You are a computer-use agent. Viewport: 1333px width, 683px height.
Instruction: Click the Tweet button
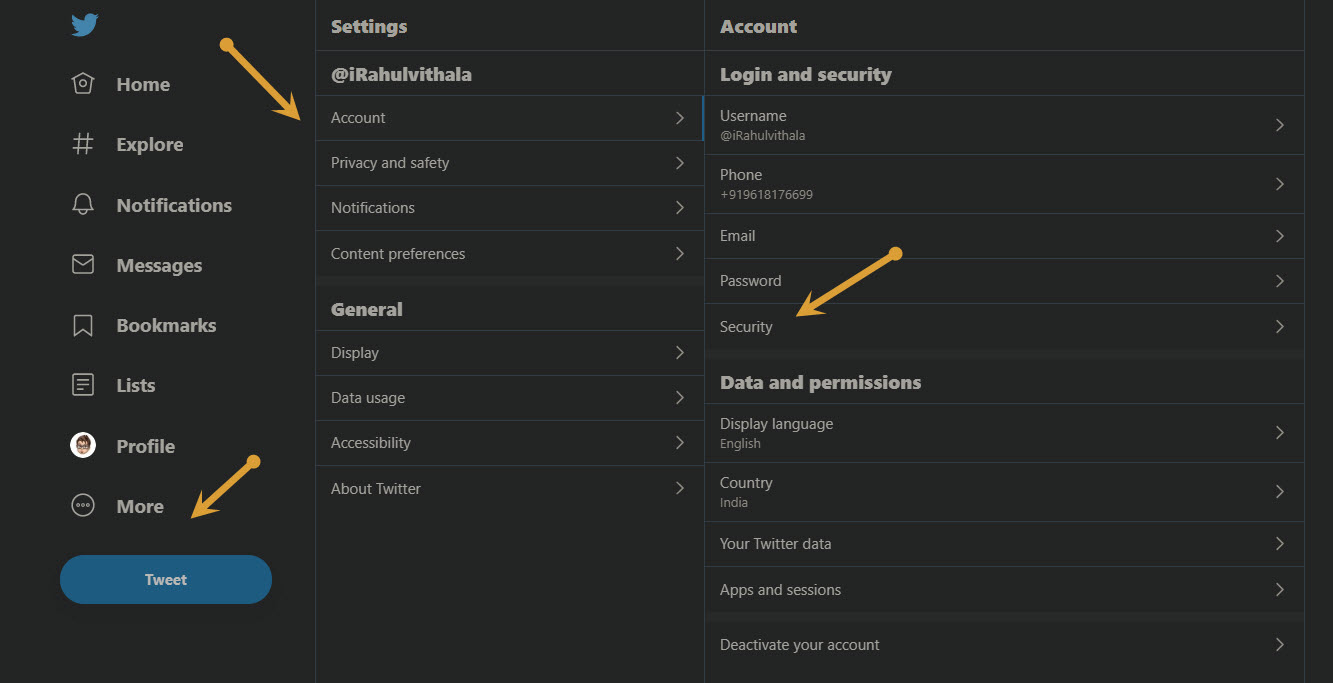click(x=166, y=579)
